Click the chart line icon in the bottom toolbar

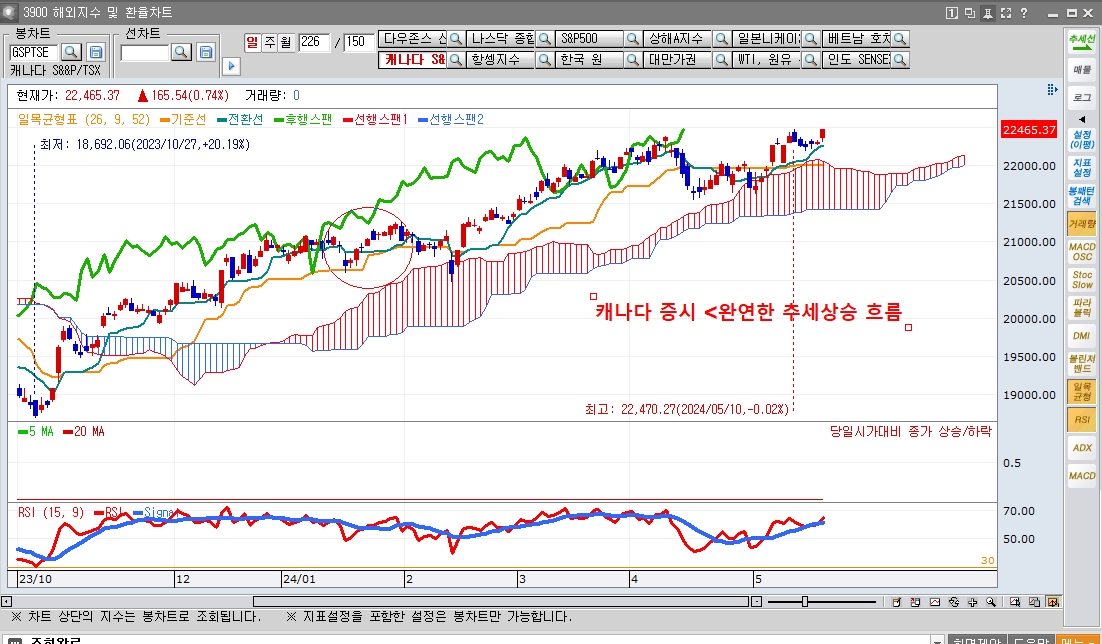click(x=935, y=602)
